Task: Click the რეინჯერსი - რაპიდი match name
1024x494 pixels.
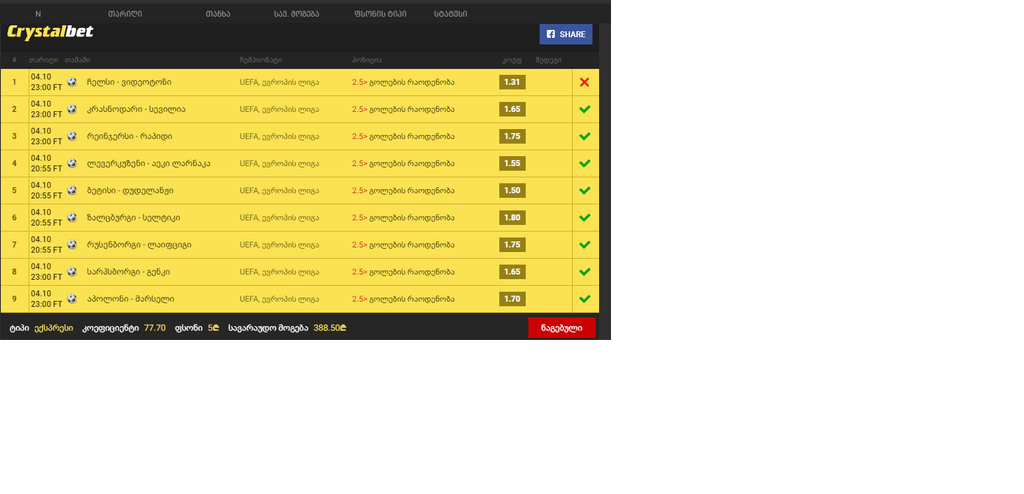Action: click(x=130, y=137)
